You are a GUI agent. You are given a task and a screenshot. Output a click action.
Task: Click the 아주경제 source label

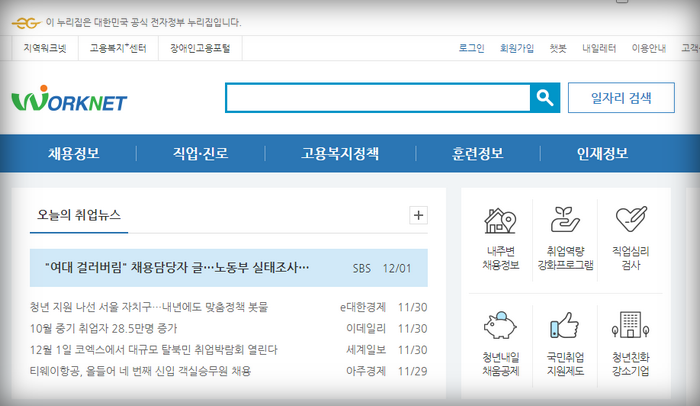366,371
